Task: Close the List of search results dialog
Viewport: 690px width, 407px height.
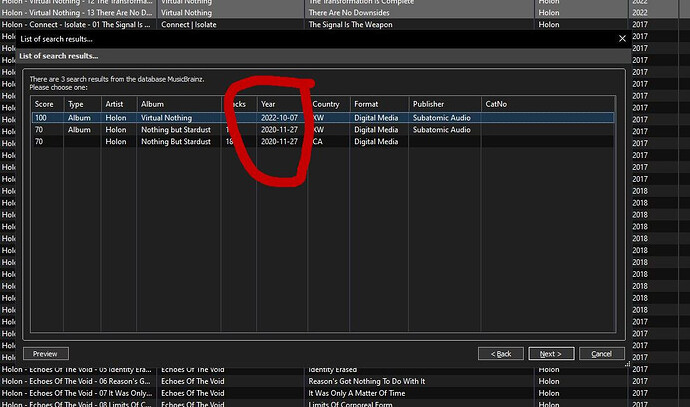Action: click(622, 39)
